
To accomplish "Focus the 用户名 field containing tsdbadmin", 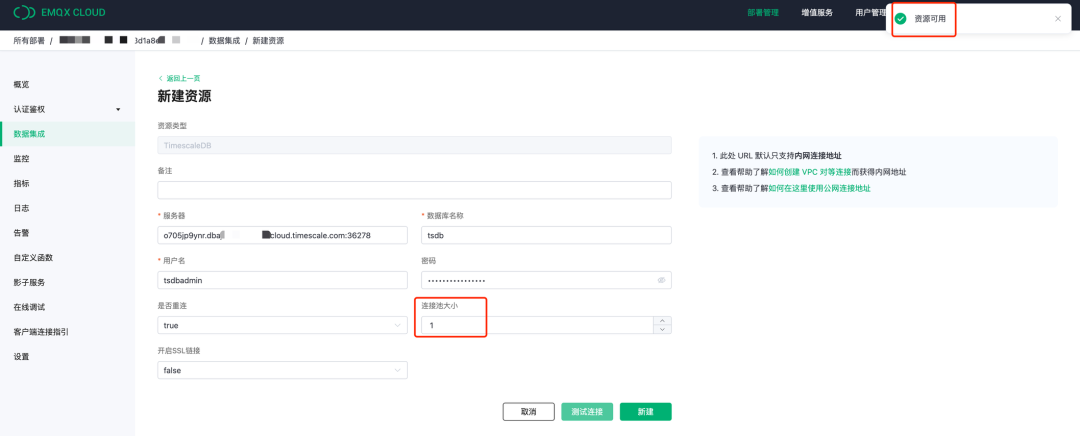I will [282, 280].
